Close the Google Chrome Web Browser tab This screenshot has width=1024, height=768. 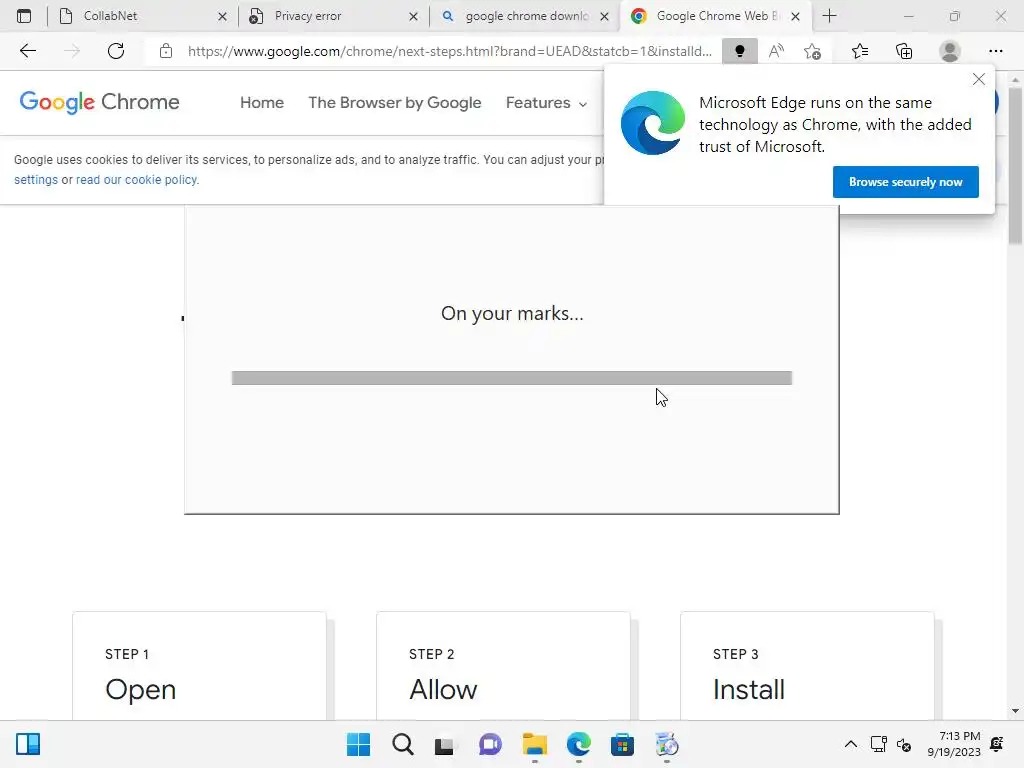coord(795,16)
